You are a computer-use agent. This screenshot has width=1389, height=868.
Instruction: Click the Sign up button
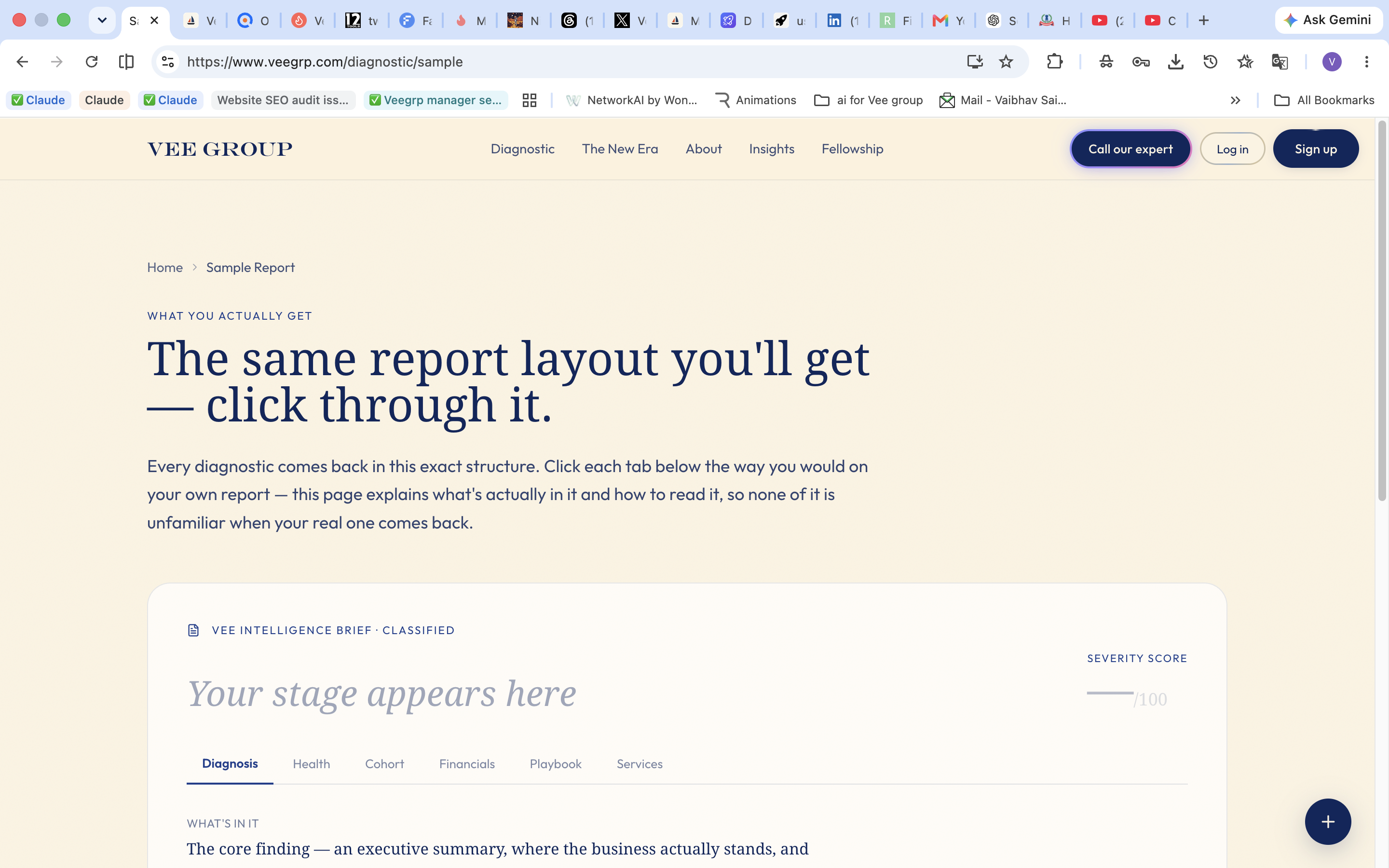click(1316, 149)
